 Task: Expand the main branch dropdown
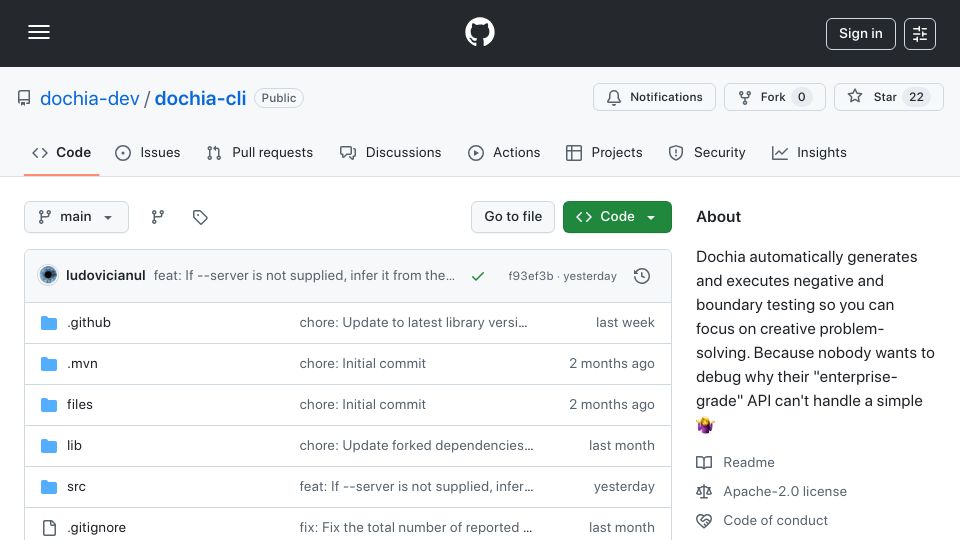77,217
